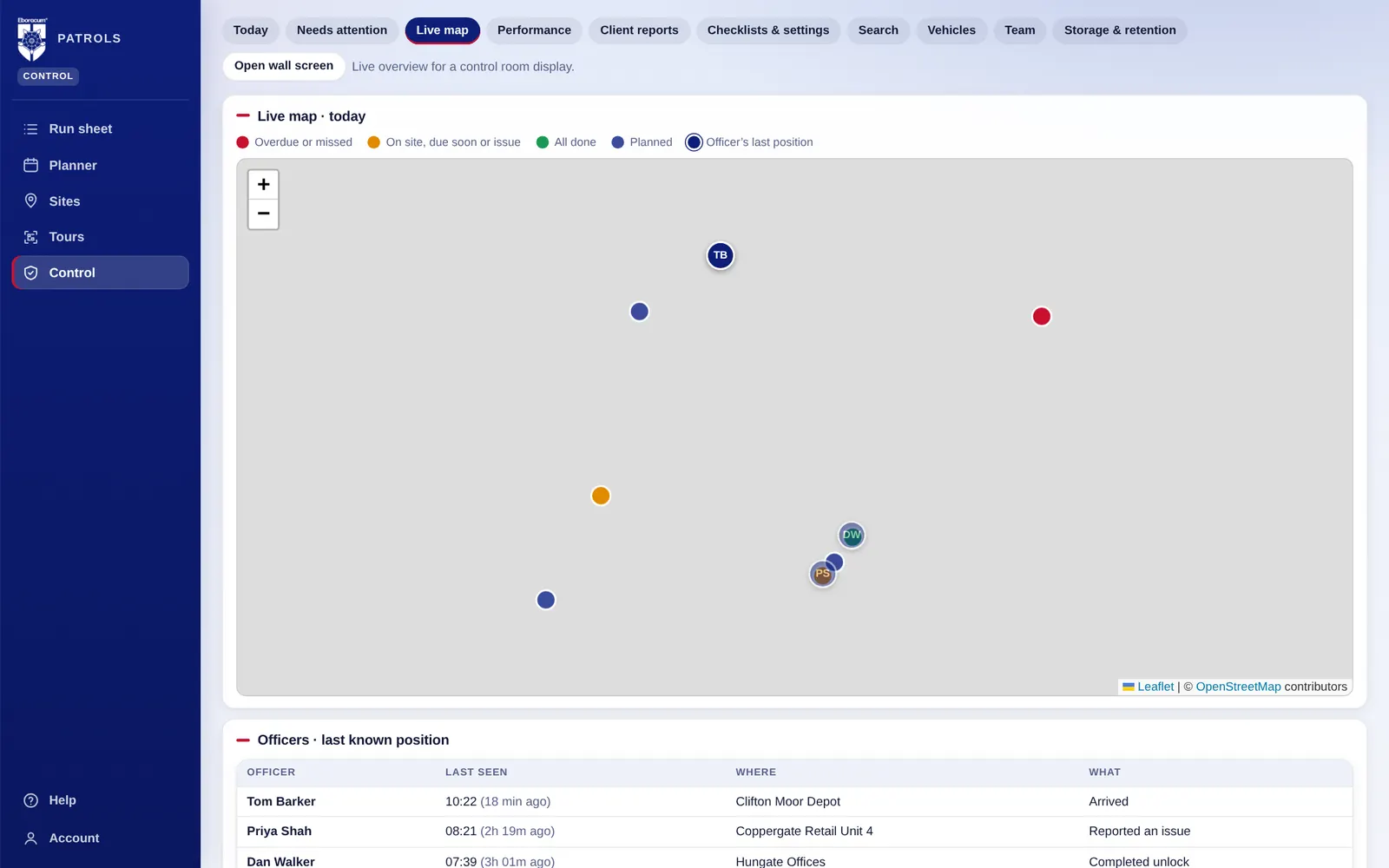
Task: Open the Needs attention tab
Action: [x=342, y=30]
